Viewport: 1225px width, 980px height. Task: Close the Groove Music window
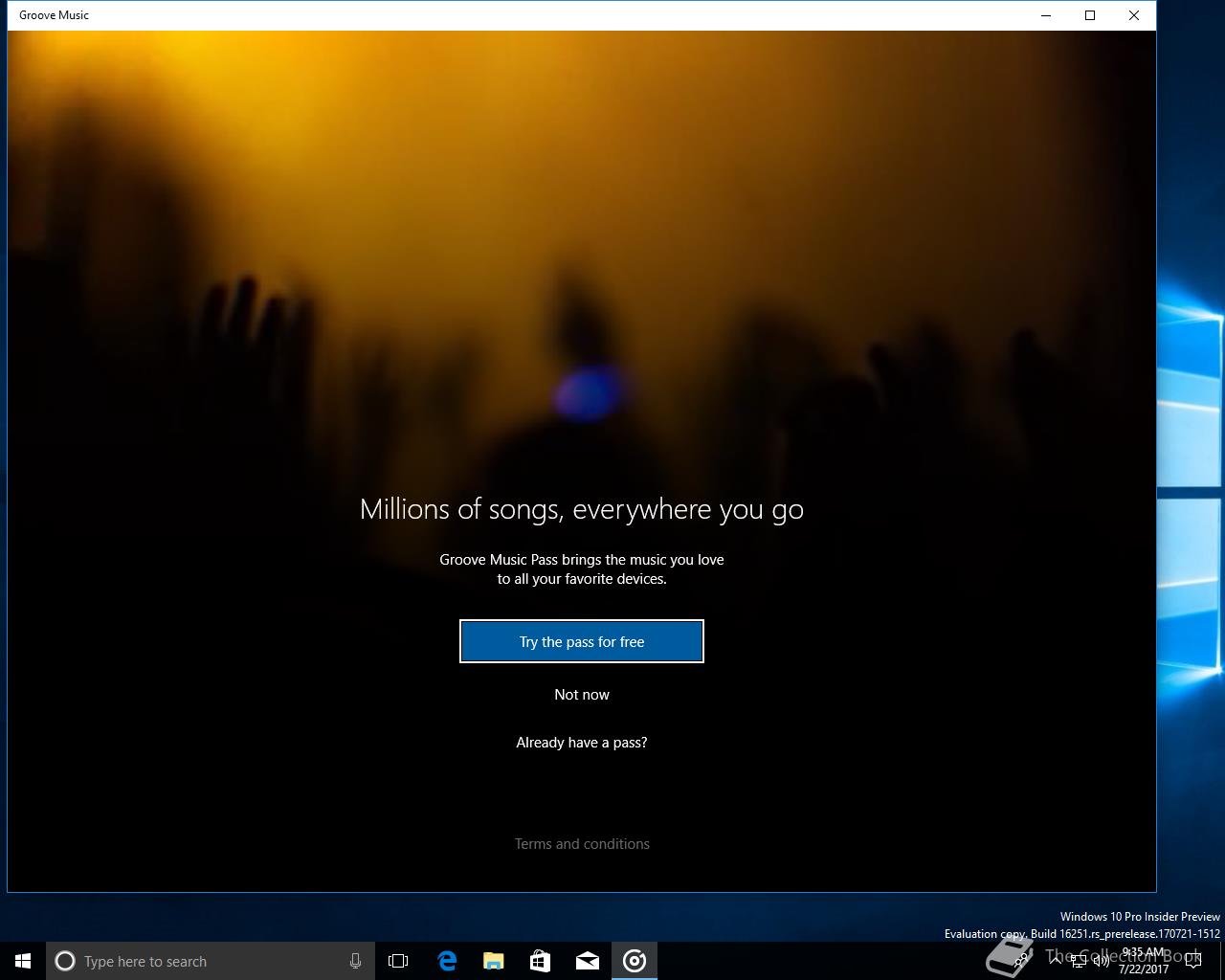click(1134, 15)
